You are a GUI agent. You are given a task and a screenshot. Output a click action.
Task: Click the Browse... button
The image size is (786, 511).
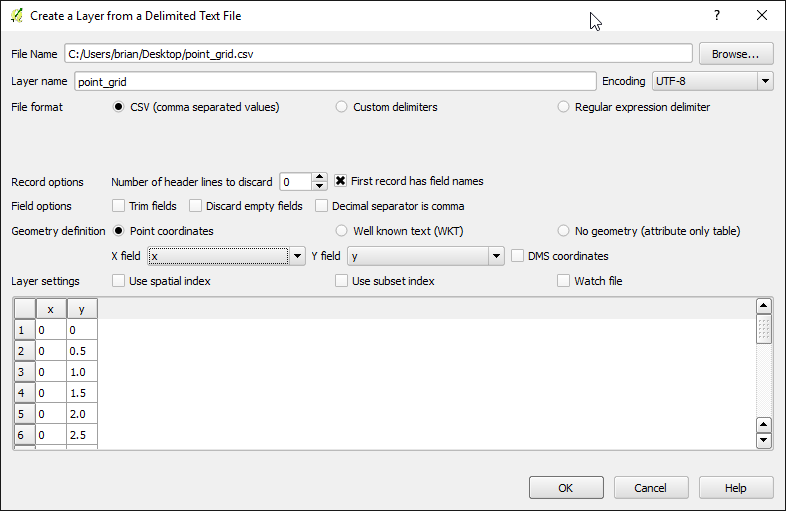coord(736,54)
